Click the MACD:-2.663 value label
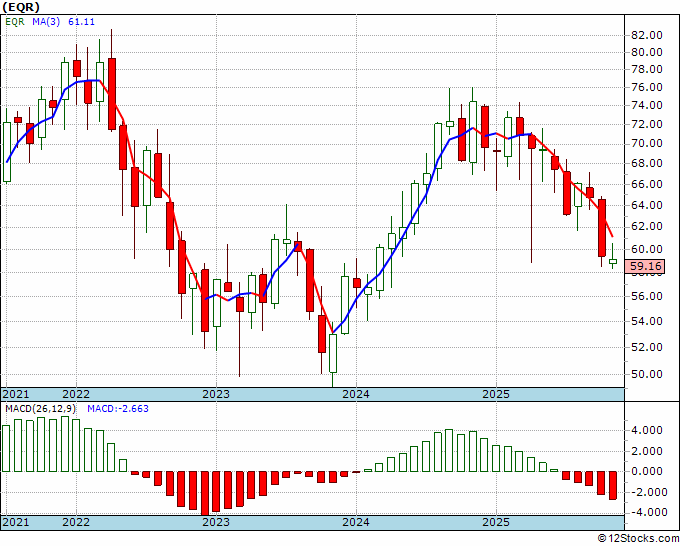This screenshot has height=546, width=680. click(118, 409)
